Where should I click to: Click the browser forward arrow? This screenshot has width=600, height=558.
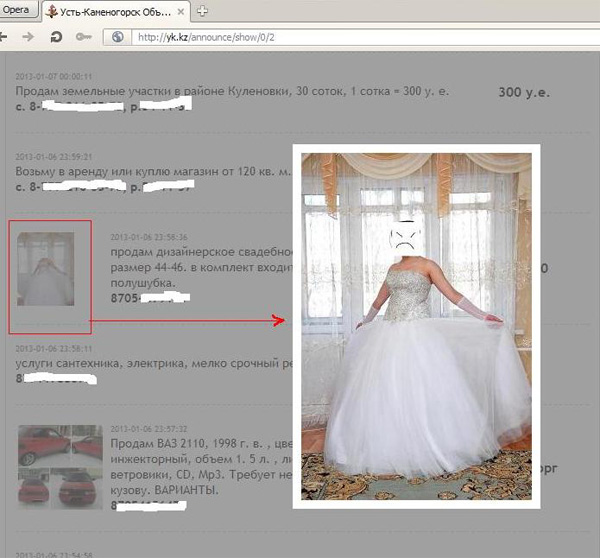(x=29, y=37)
